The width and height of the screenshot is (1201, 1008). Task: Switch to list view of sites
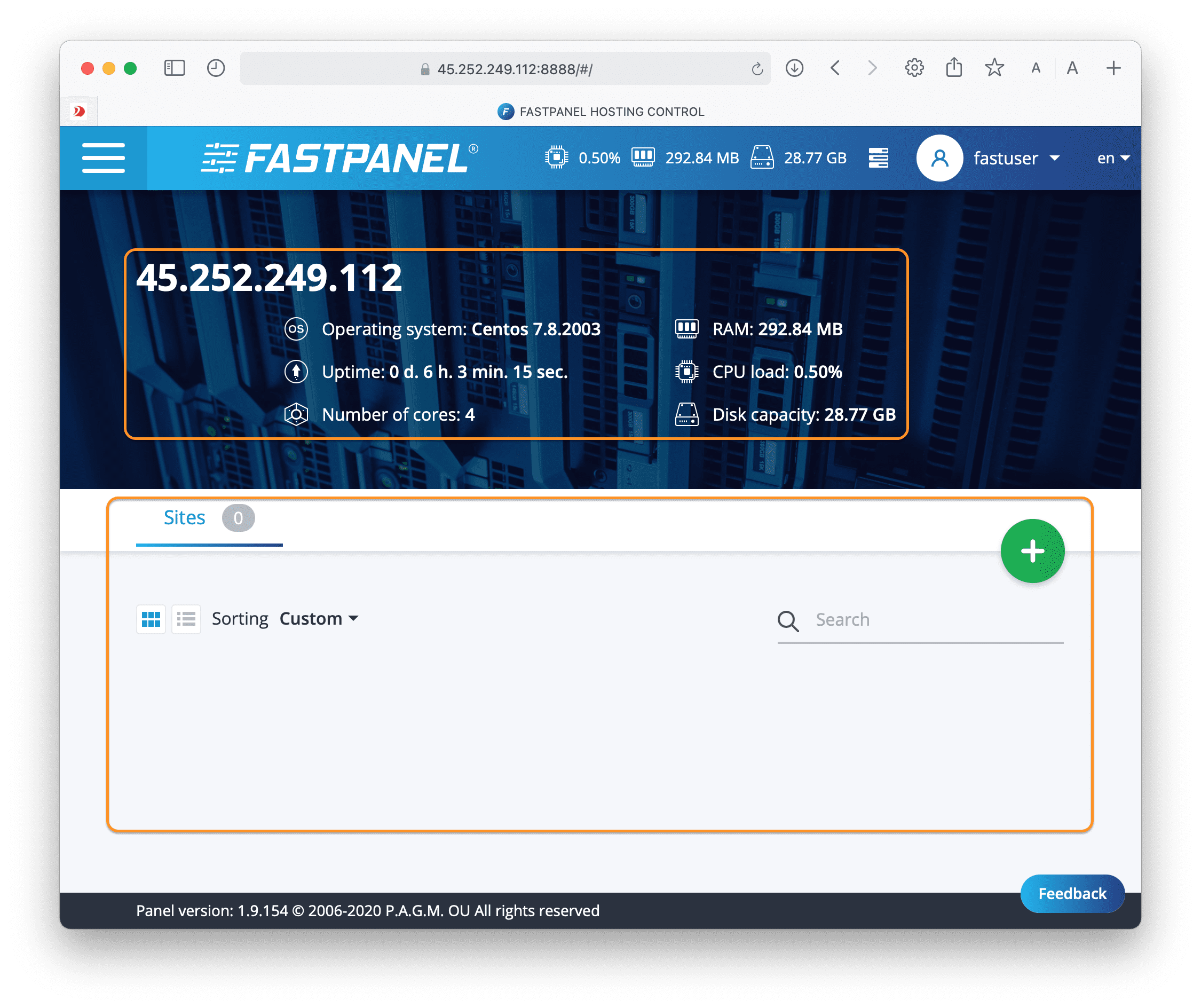pos(186,619)
